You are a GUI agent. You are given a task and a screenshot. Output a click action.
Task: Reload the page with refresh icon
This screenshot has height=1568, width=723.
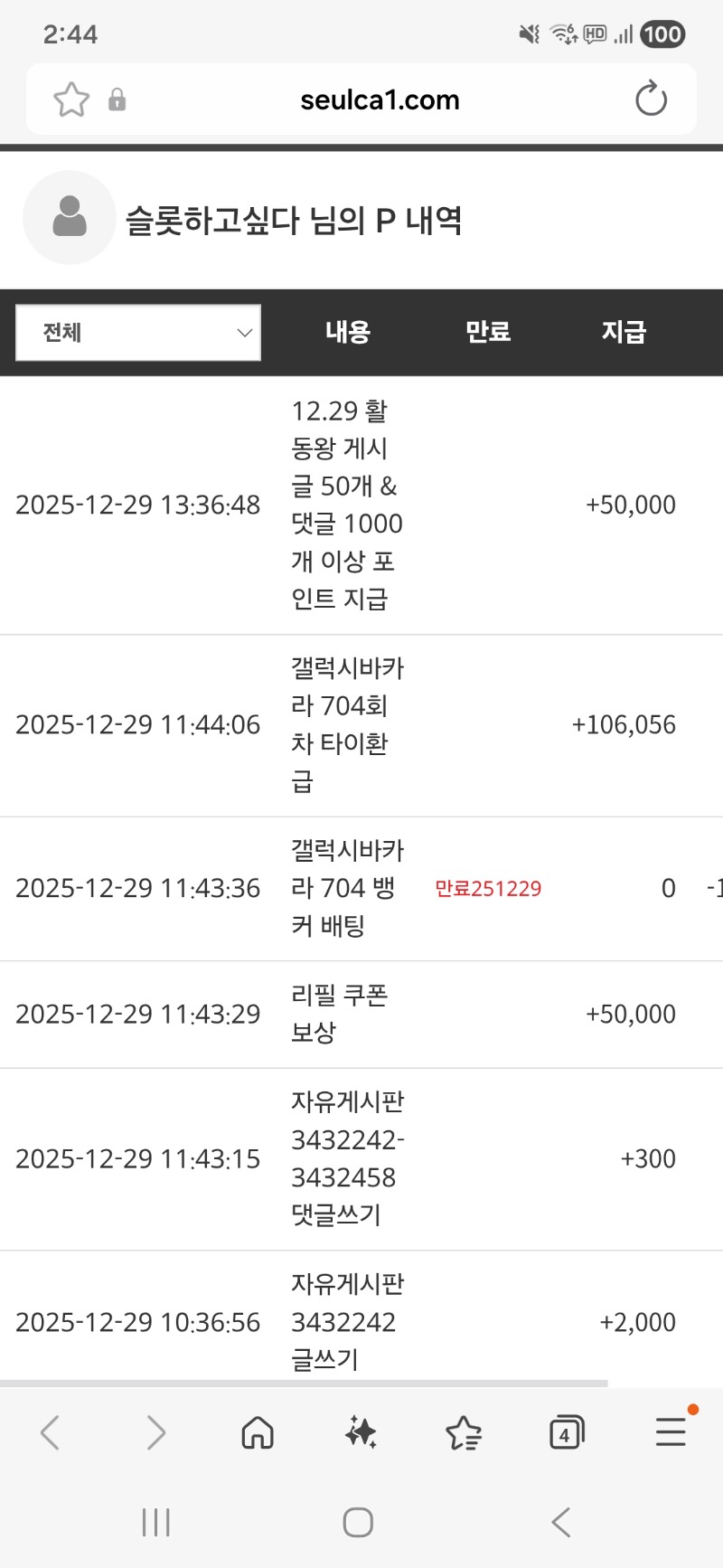(651, 99)
